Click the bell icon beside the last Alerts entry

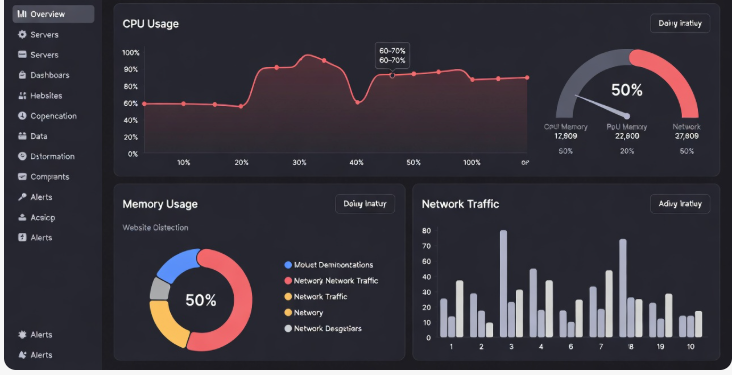[22, 355]
